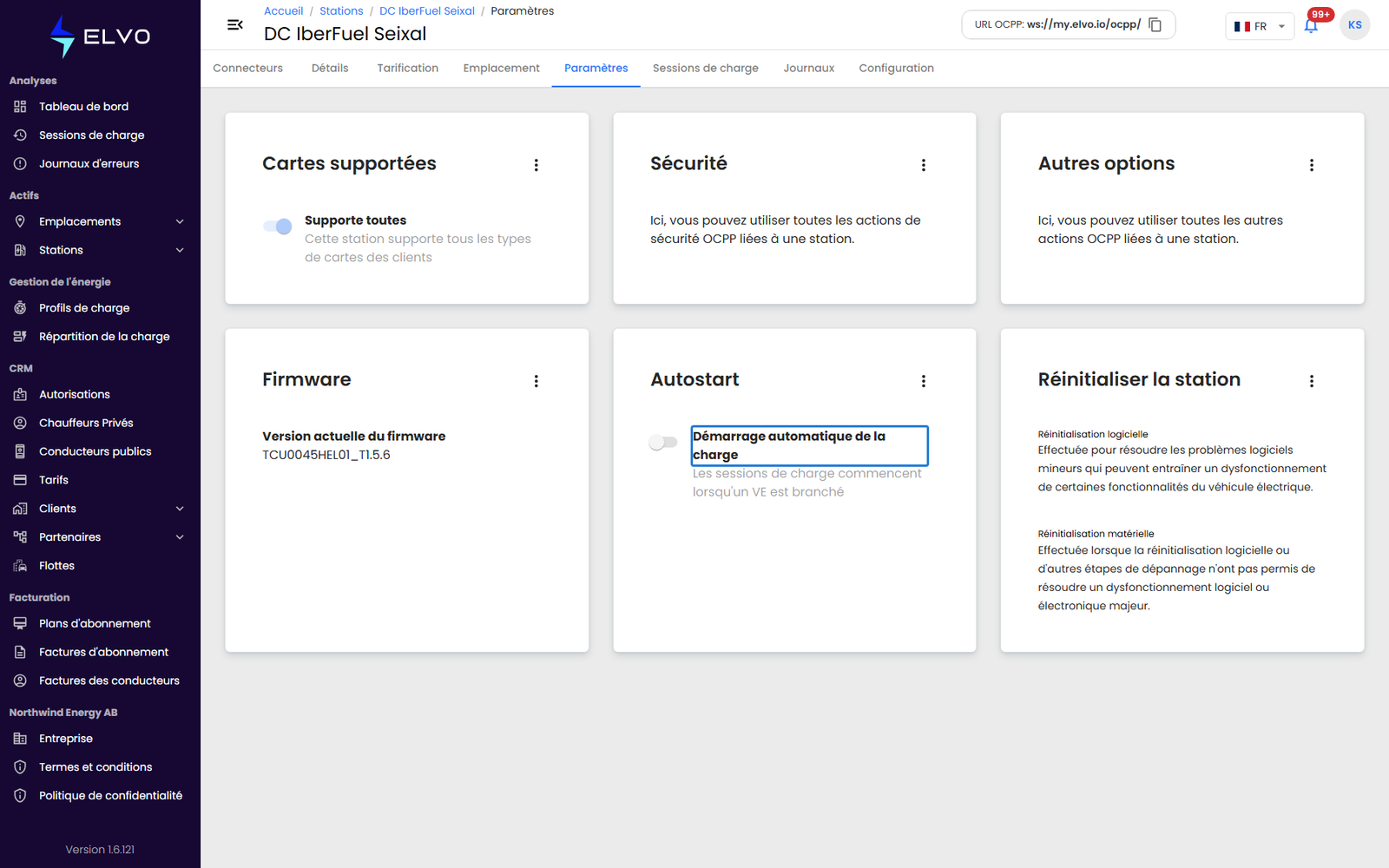Open the KS user avatar
The width and height of the screenshot is (1389, 868).
pos(1355,25)
